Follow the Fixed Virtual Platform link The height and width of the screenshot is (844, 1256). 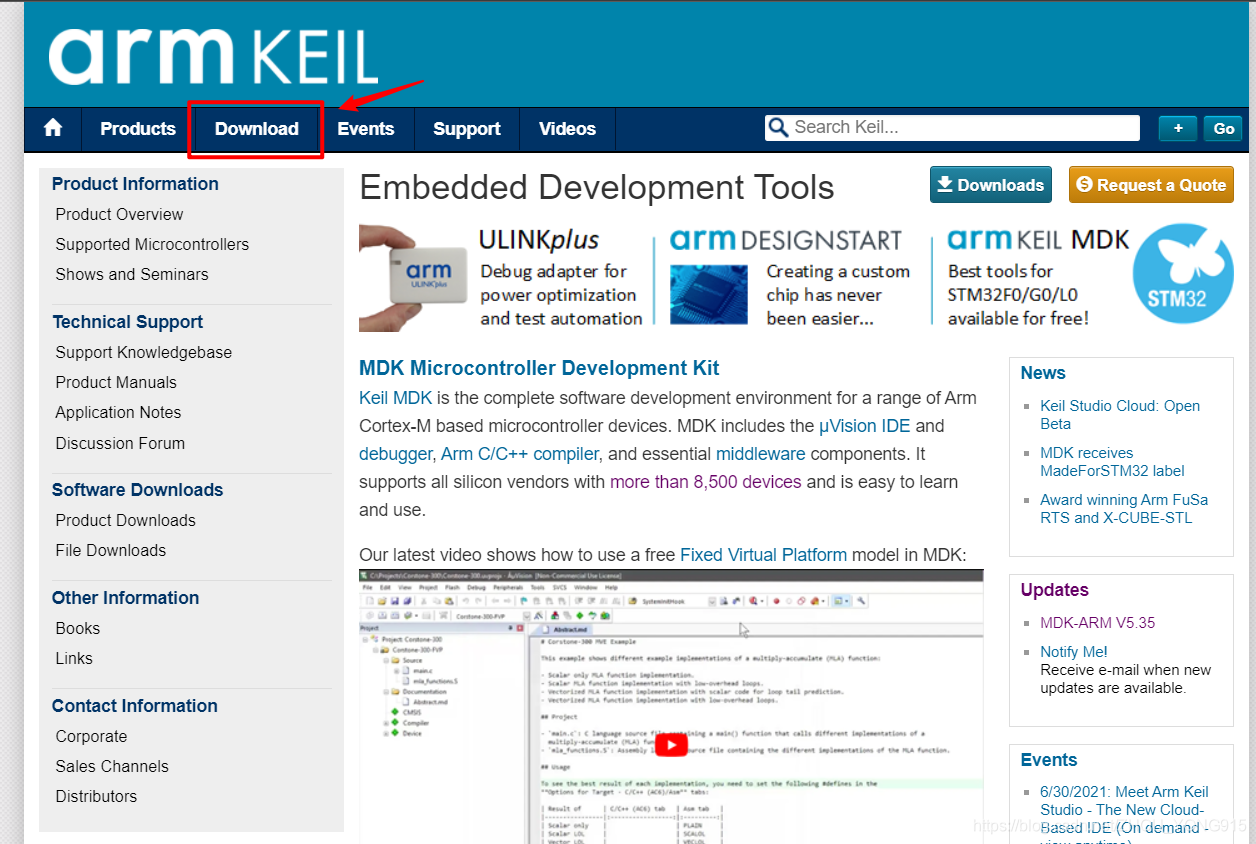(x=763, y=555)
